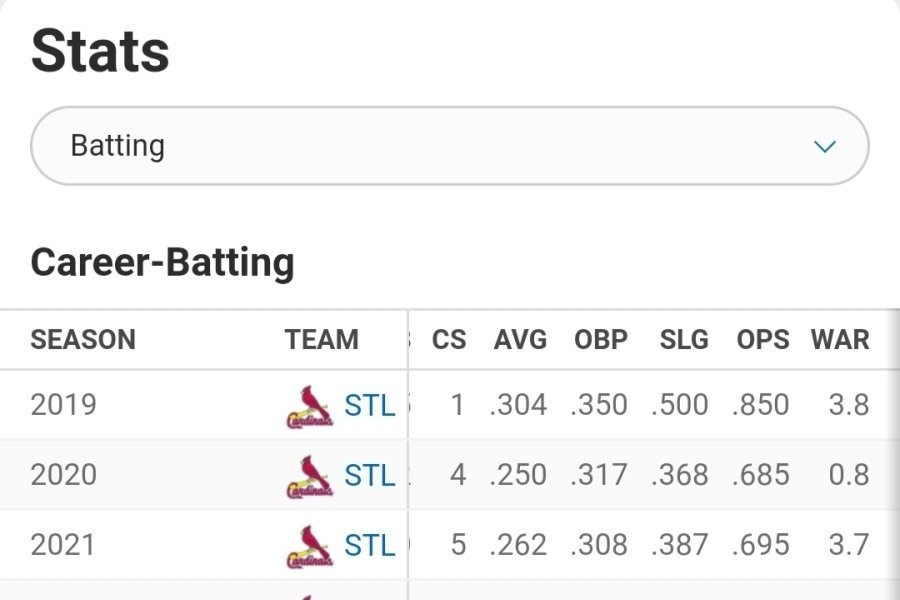Sort by the SEASON column header
Image resolution: width=900 pixels, height=600 pixels.
point(83,340)
